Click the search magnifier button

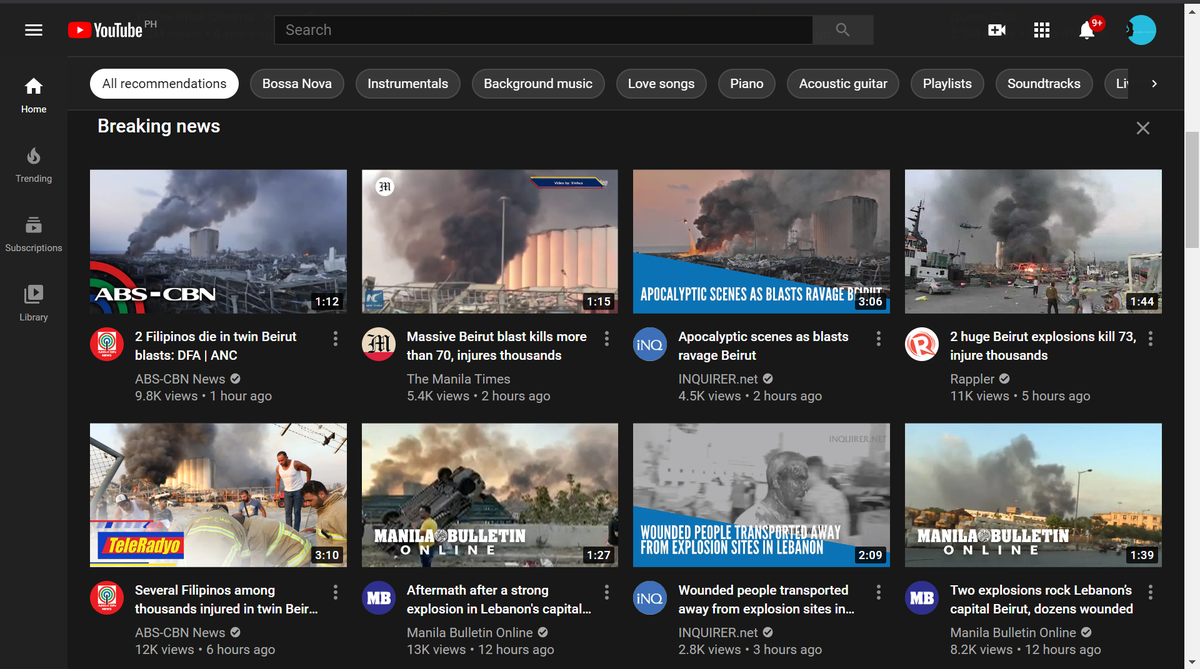click(x=843, y=30)
